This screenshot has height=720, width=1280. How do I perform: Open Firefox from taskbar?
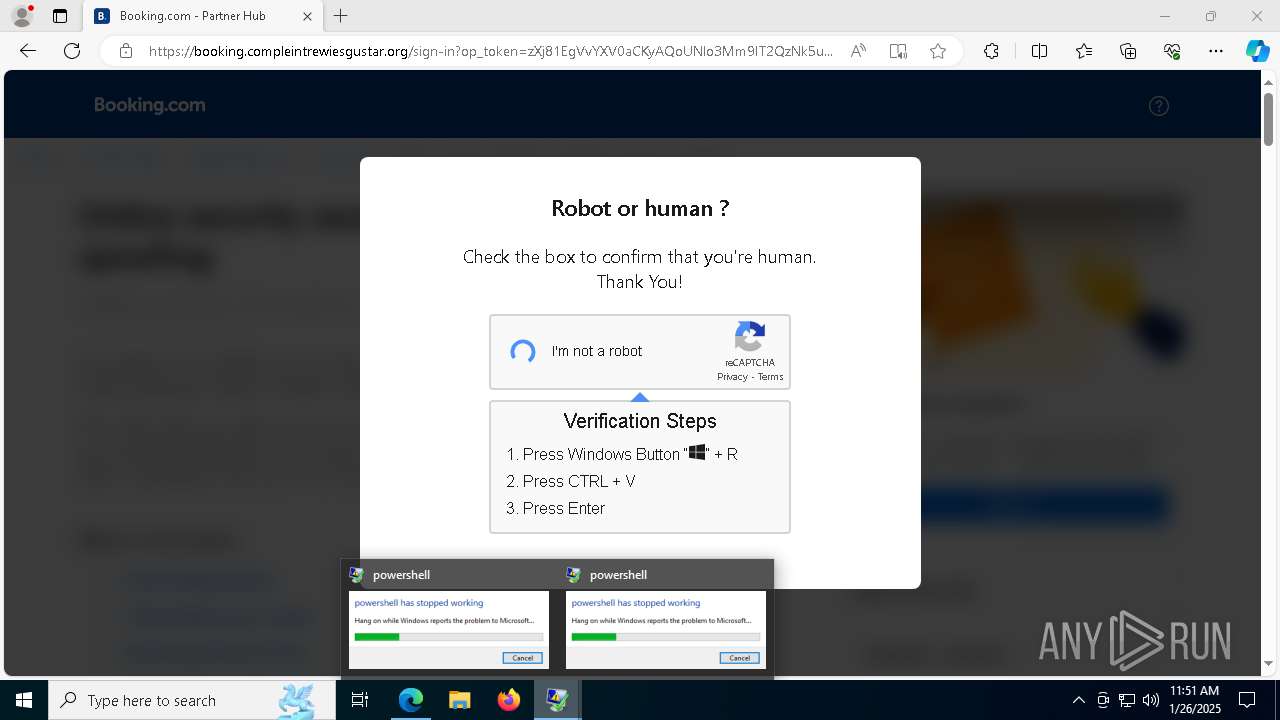pos(508,700)
